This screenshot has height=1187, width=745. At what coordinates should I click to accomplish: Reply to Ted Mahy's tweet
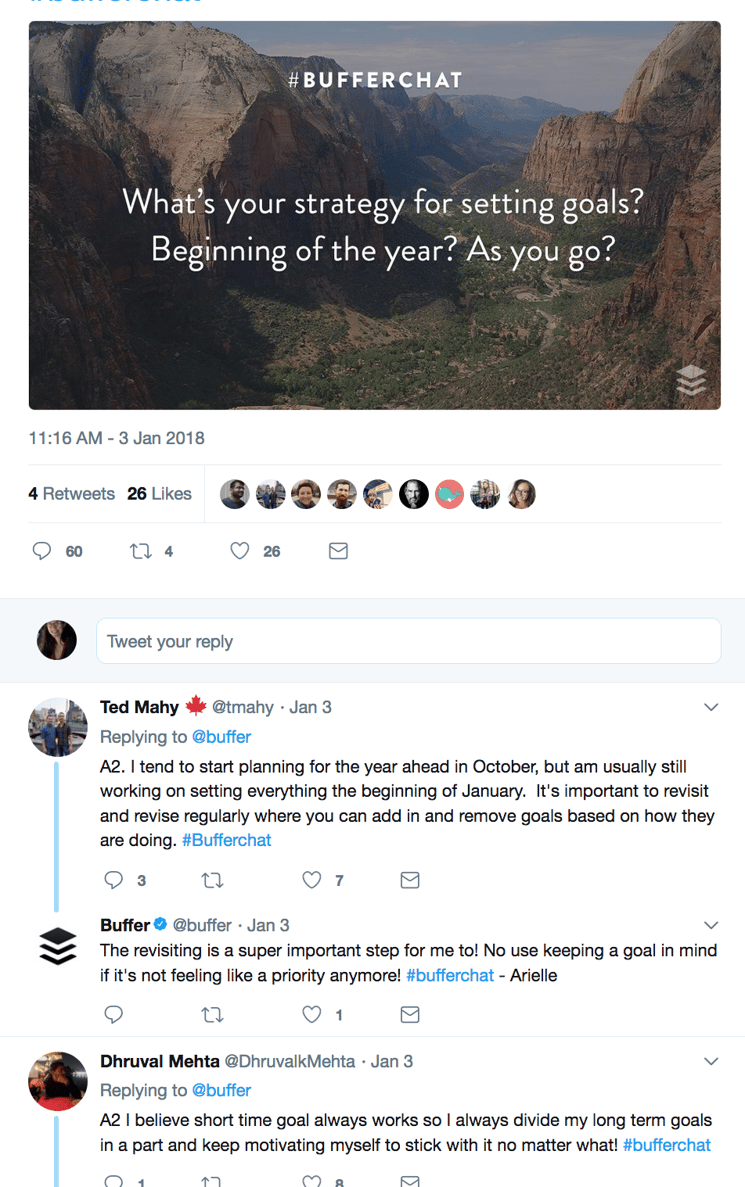(x=114, y=880)
